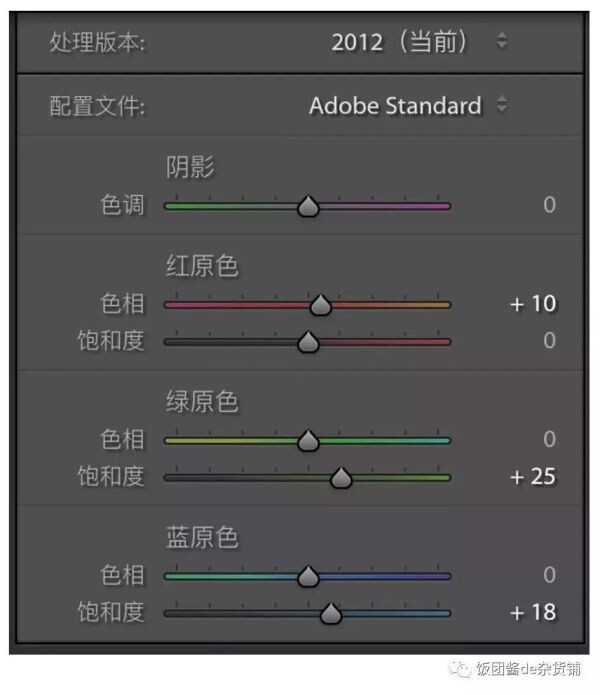Screen dimensions: 600x695
Task: Click the 红原色 饱和度 slider handle
Action: (308, 342)
